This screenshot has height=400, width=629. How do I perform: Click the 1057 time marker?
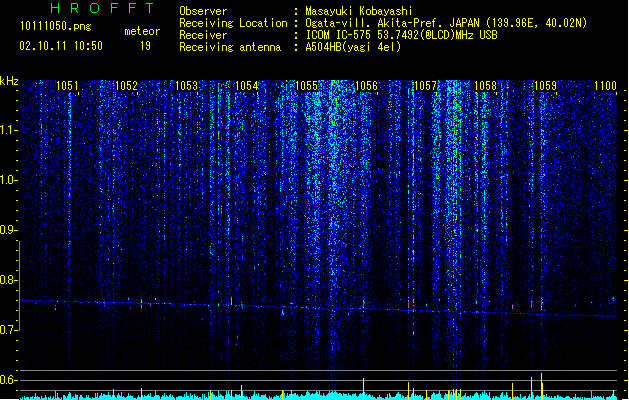click(x=425, y=86)
